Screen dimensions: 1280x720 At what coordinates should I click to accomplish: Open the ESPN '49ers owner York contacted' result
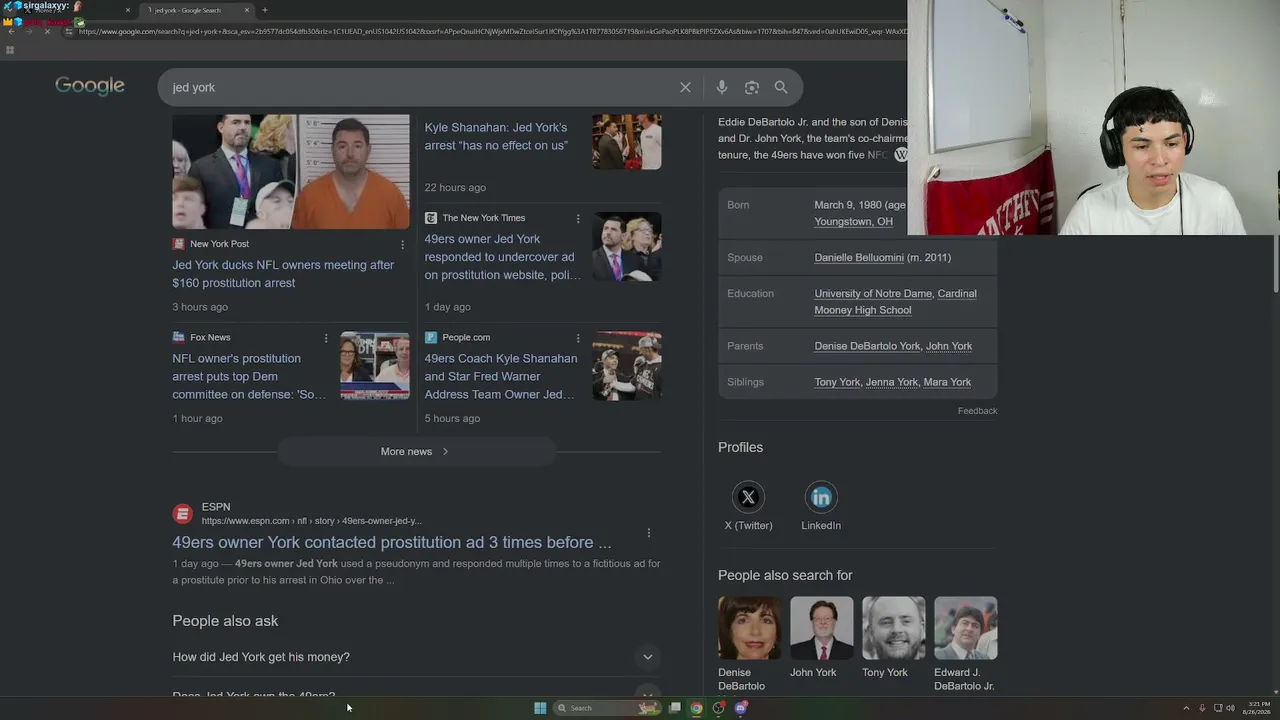(391, 542)
